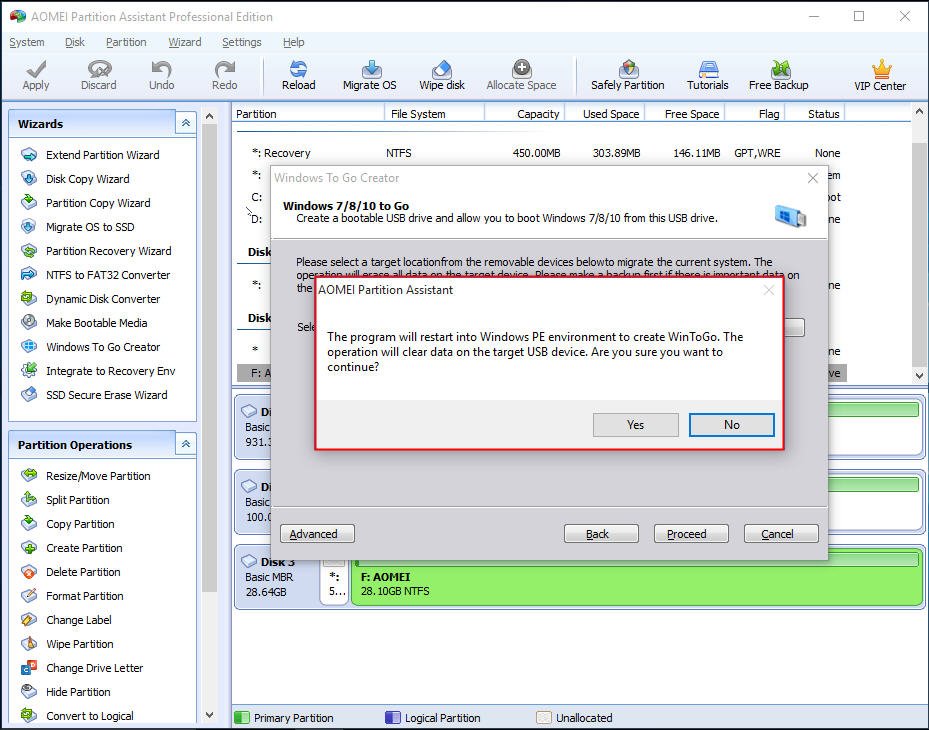The width and height of the screenshot is (929, 730).
Task: Open the VIP Center crown icon
Action: [880, 75]
